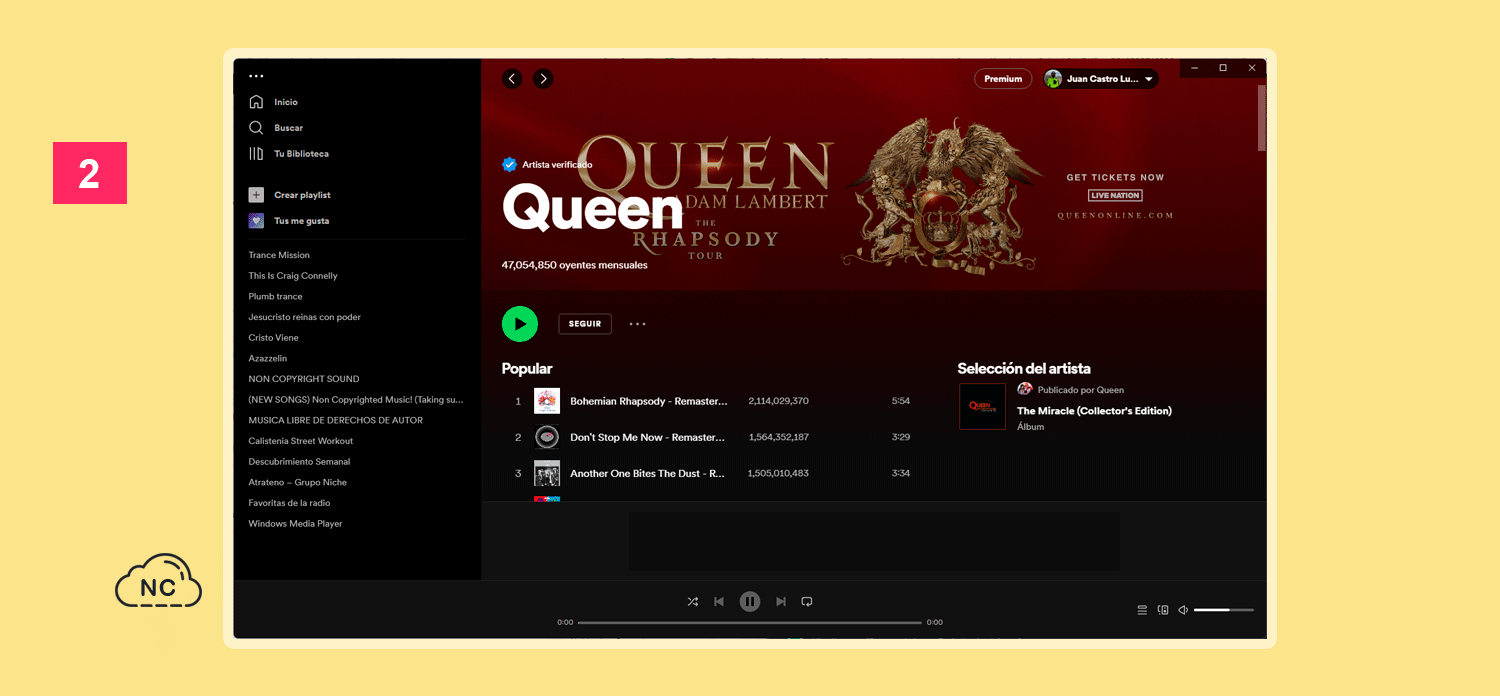Click the Buscar magnifier icon
1500x696 pixels.
point(256,128)
